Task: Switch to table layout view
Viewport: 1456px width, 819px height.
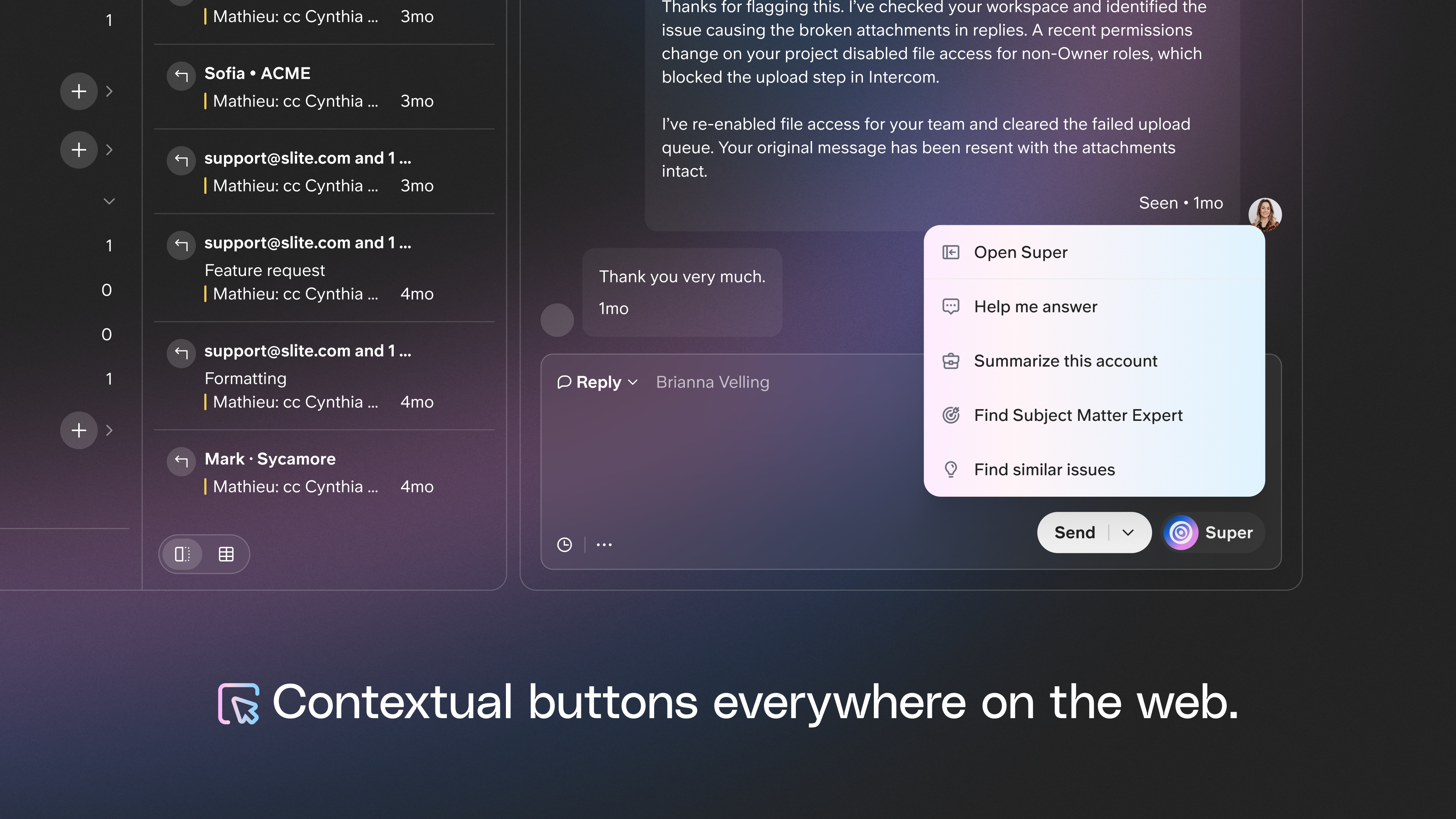Action: [x=226, y=554]
